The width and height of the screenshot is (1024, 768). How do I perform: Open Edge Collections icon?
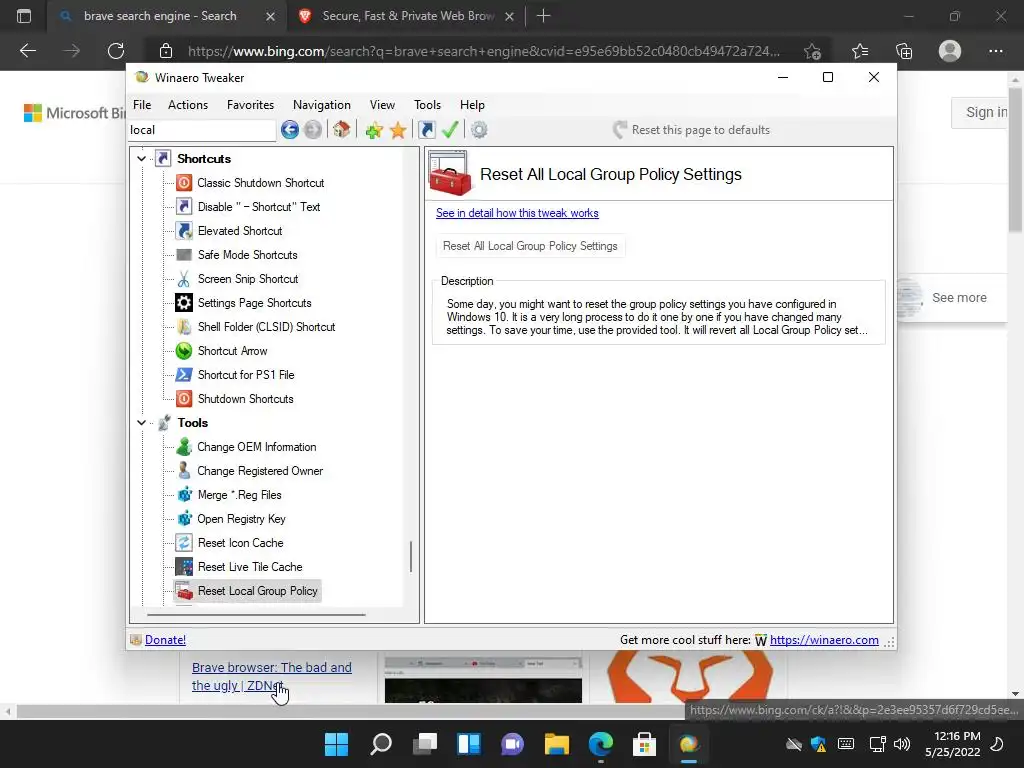tap(904, 51)
